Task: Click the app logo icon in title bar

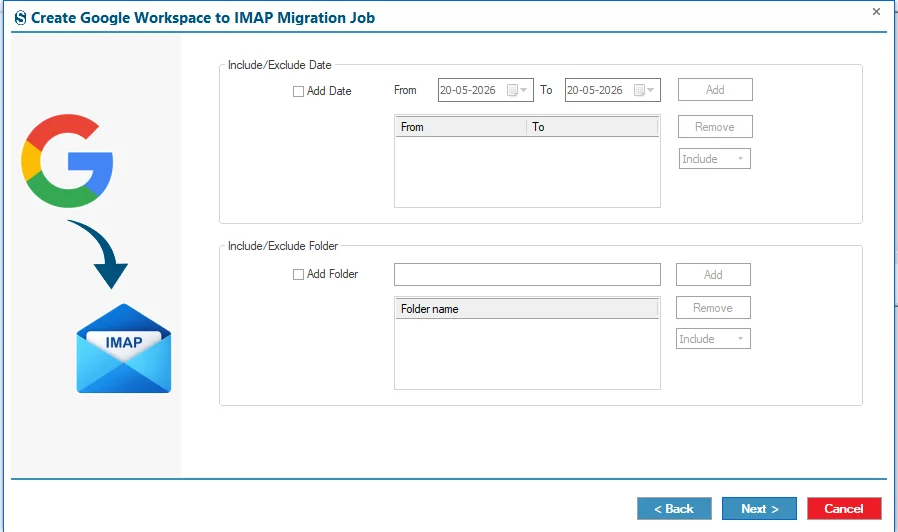Action: tap(21, 18)
